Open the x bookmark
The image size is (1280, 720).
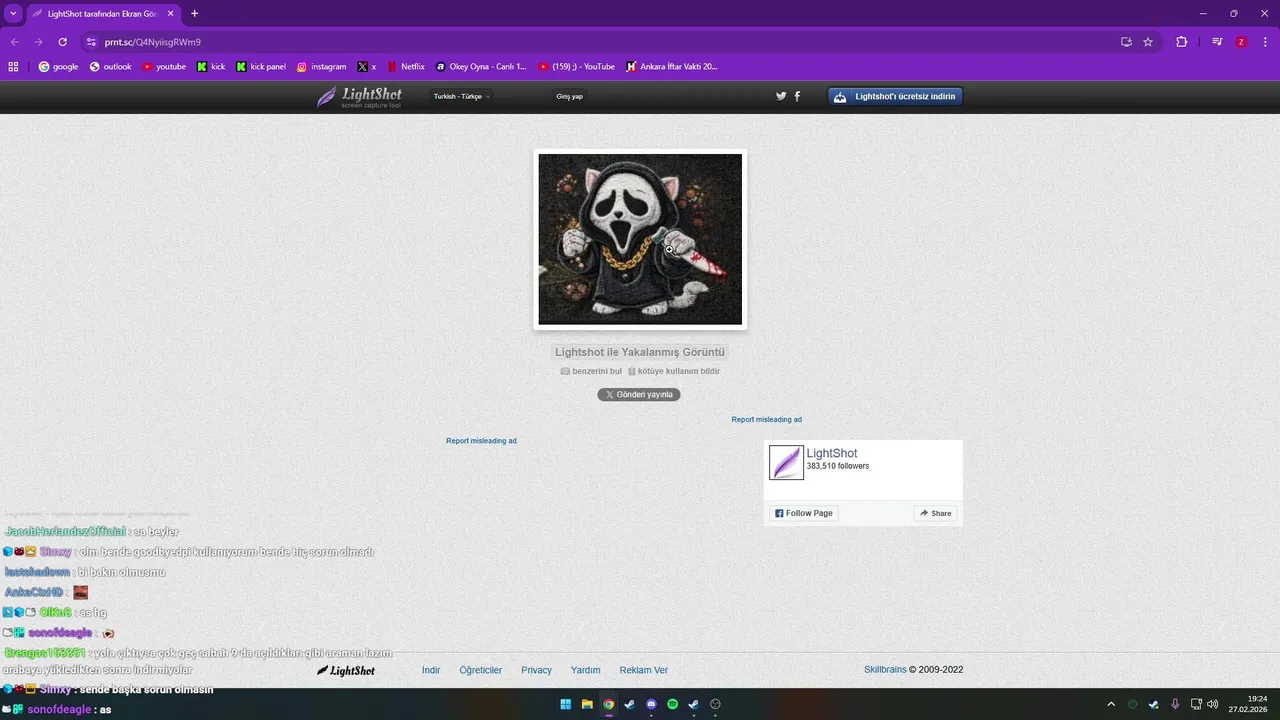click(x=367, y=67)
